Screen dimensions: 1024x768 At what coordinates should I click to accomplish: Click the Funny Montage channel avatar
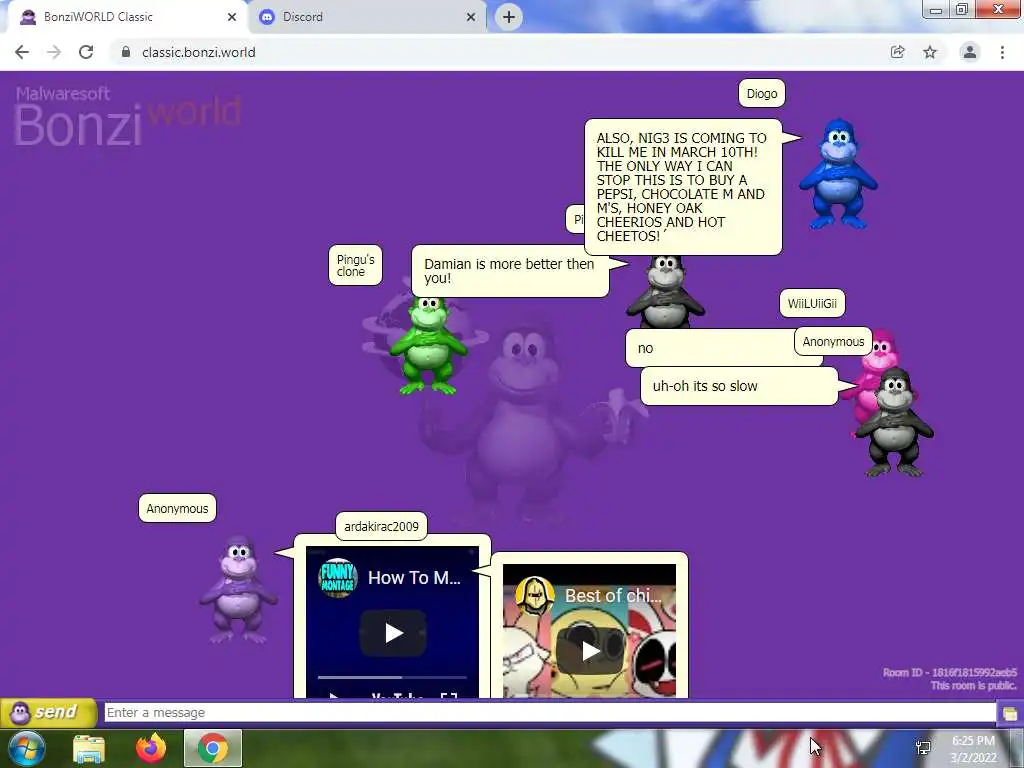point(338,578)
